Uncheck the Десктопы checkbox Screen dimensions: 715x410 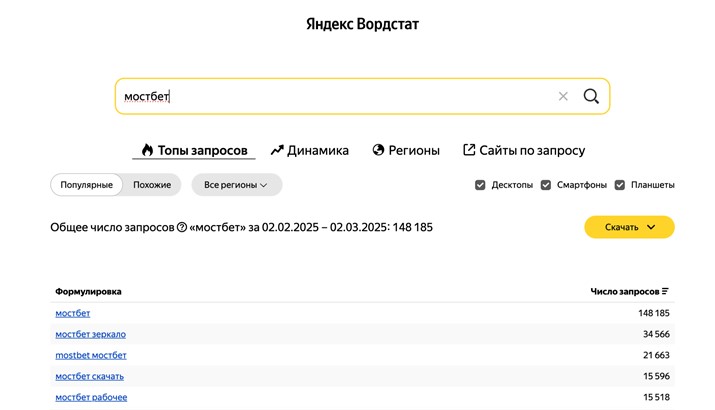480,185
